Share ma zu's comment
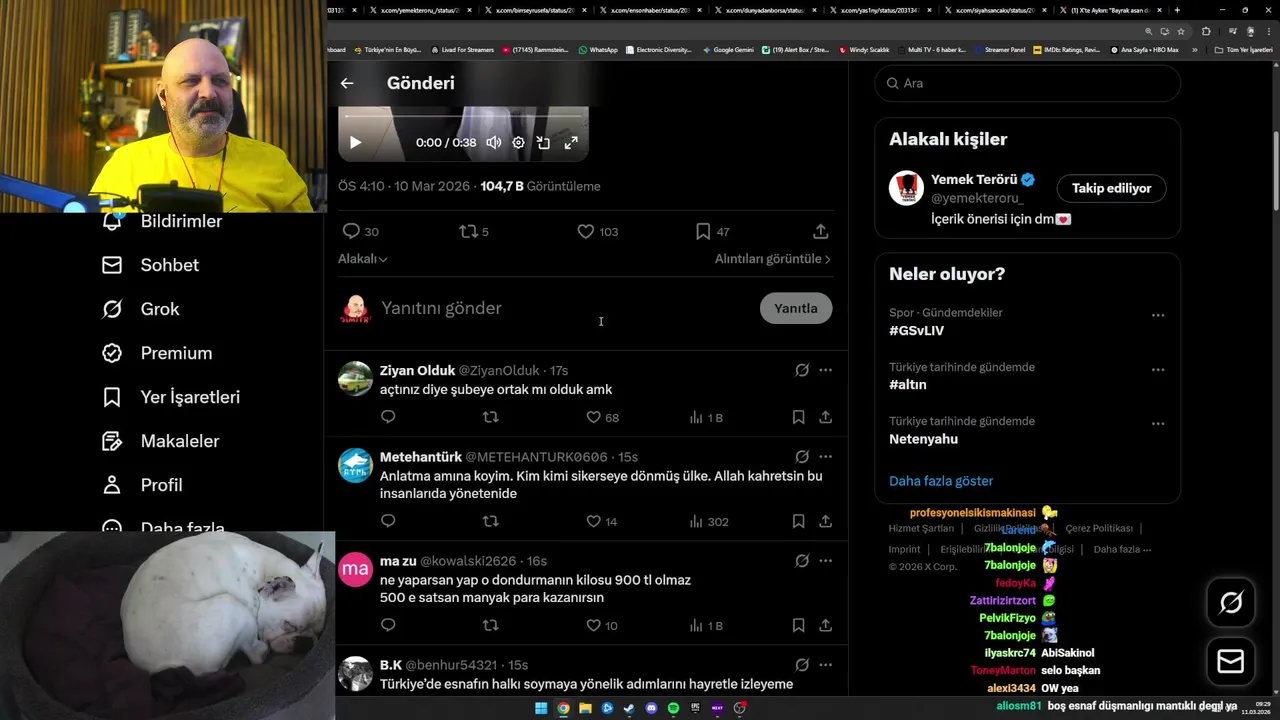 826,625
